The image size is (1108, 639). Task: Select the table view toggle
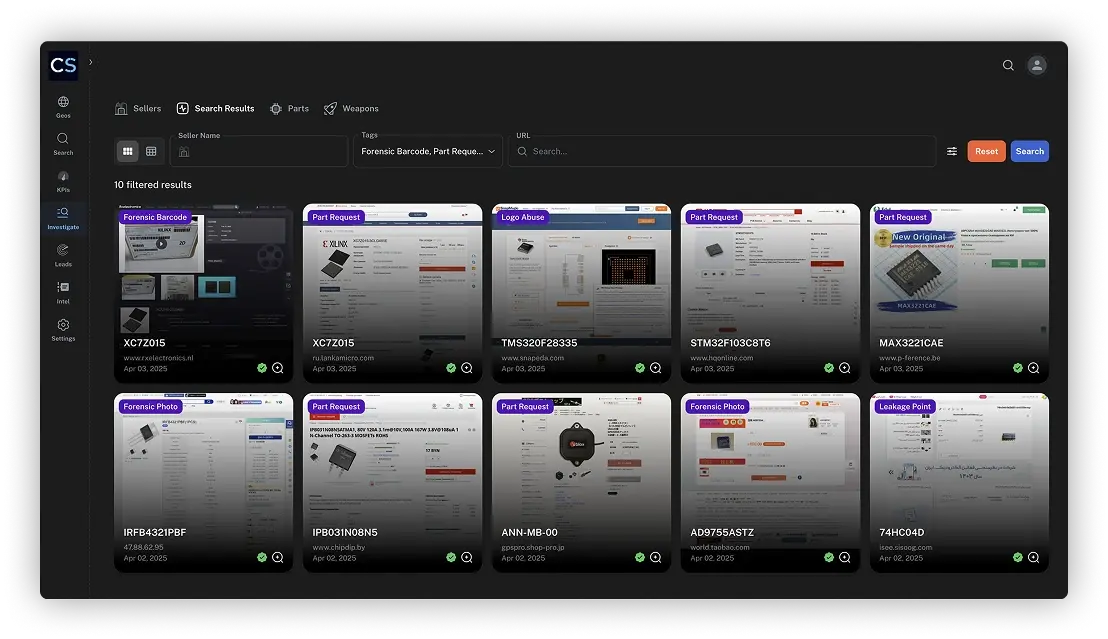pos(151,151)
